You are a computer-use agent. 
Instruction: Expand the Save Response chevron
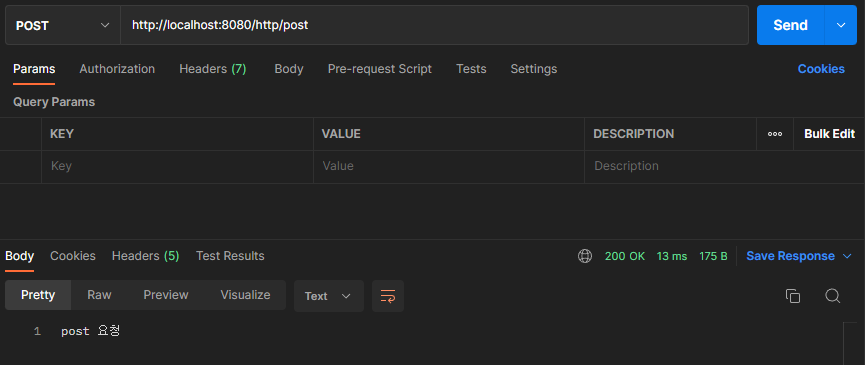point(847,256)
